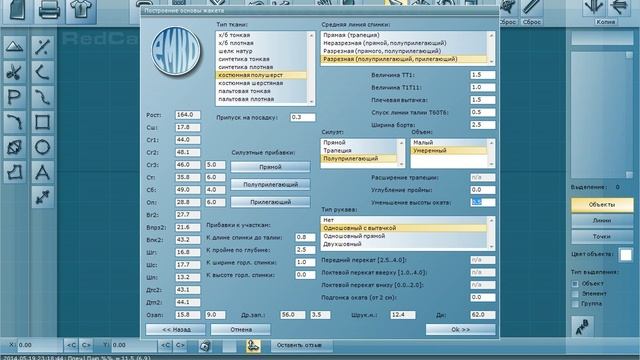Open the garment shirt icon in top toolbar
Screen dimensions: 640x360
tap(80, 10)
